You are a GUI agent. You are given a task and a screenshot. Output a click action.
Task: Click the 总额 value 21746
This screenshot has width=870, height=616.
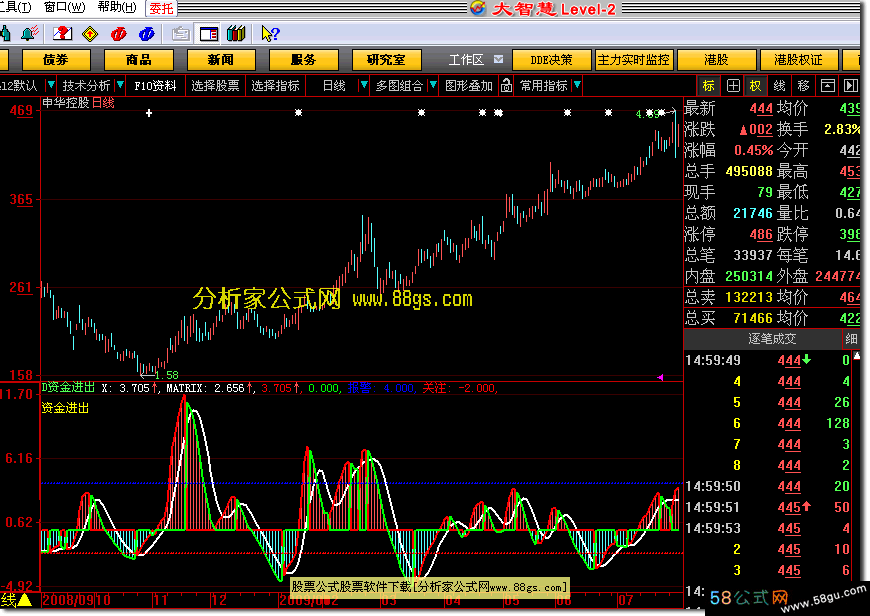coord(753,213)
